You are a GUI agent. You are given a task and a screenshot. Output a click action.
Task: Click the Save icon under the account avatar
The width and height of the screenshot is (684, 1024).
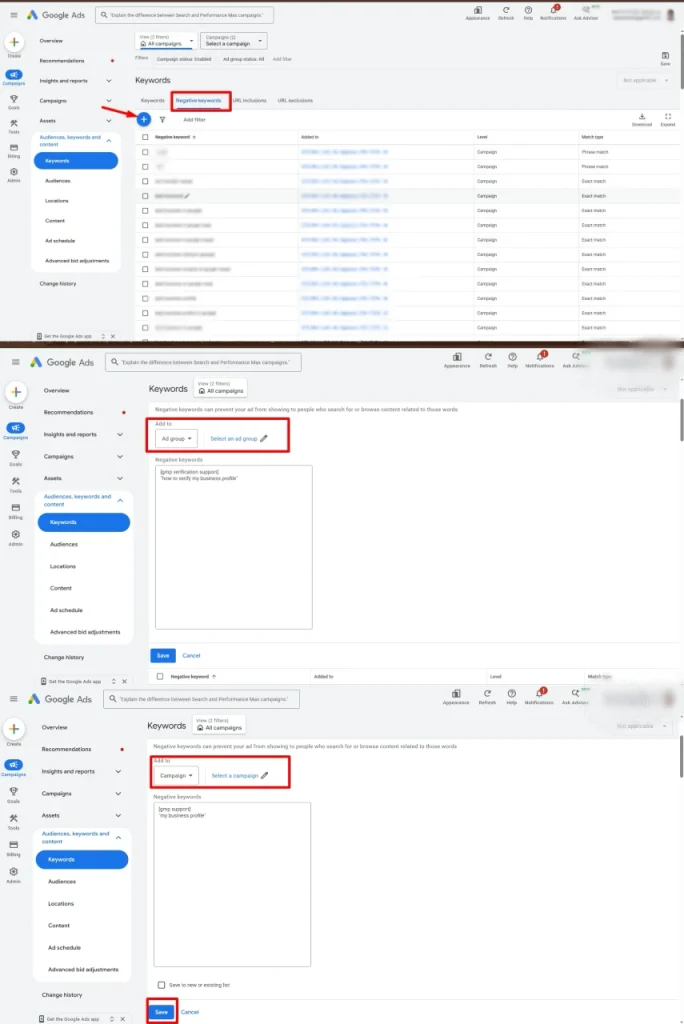point(665,58)
